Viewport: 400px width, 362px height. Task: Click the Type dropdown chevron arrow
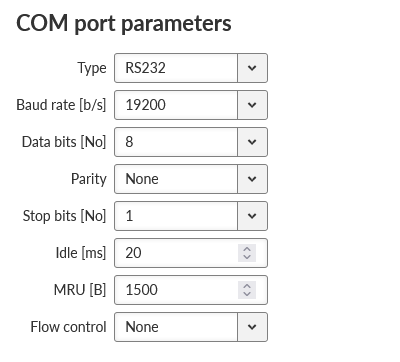(252, 68)
